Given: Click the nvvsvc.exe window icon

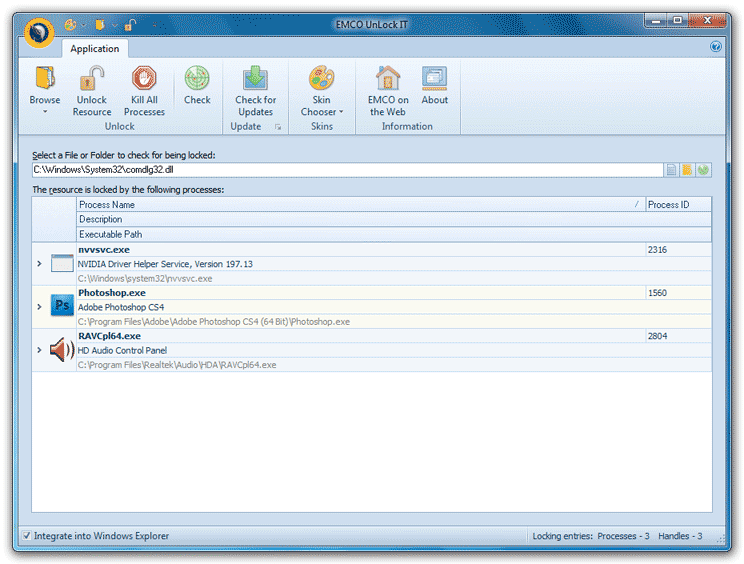Looking at the screenshot, I should tap(62, 263).
